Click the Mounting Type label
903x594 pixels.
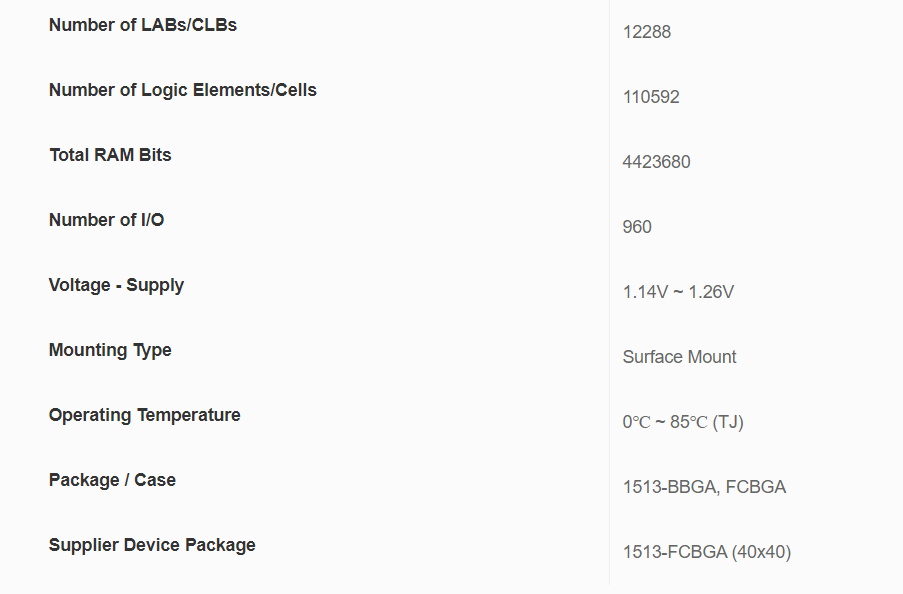point(110,350)
